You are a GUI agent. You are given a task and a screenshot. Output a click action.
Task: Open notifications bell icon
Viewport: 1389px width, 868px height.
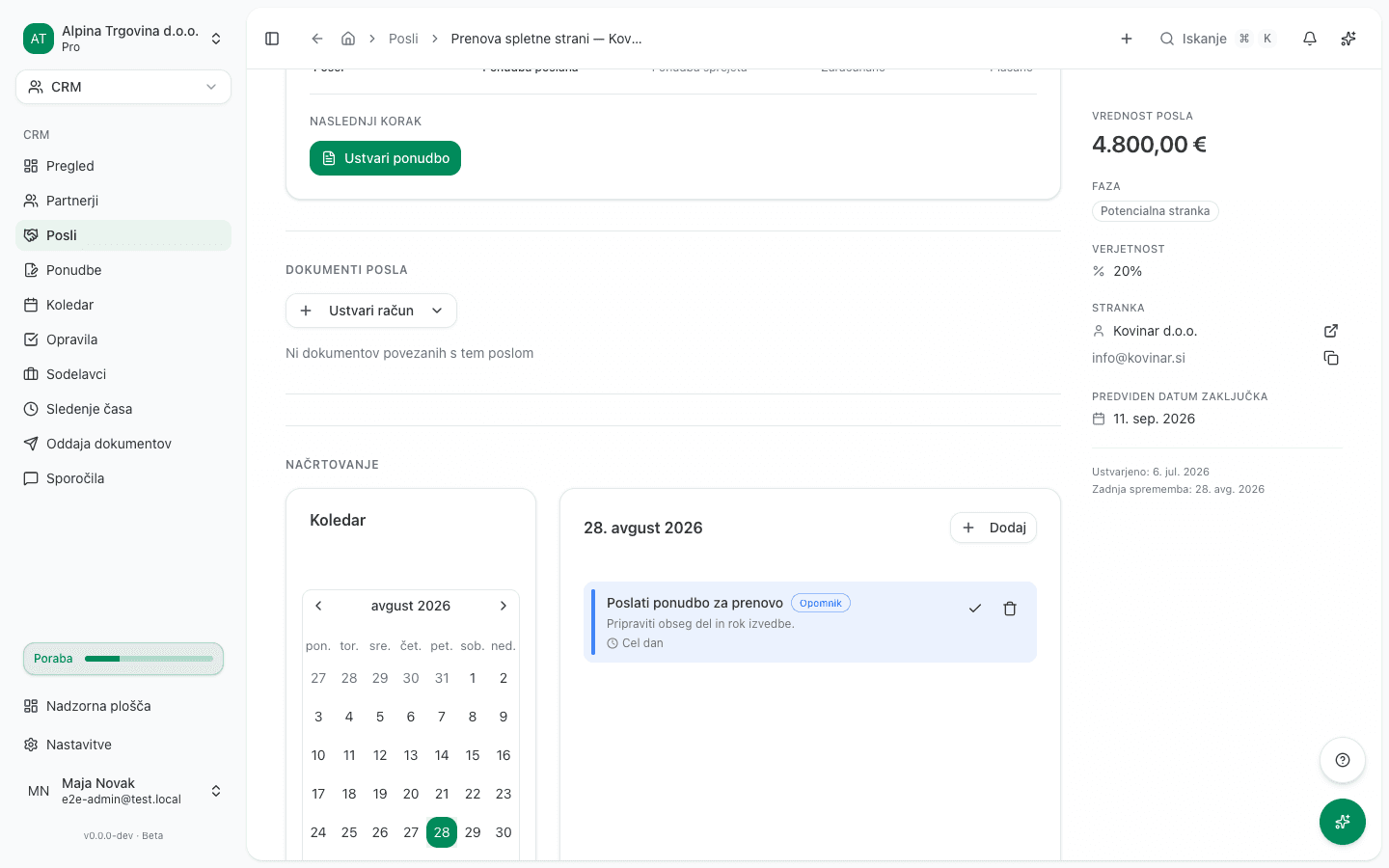coord(1310,39)
